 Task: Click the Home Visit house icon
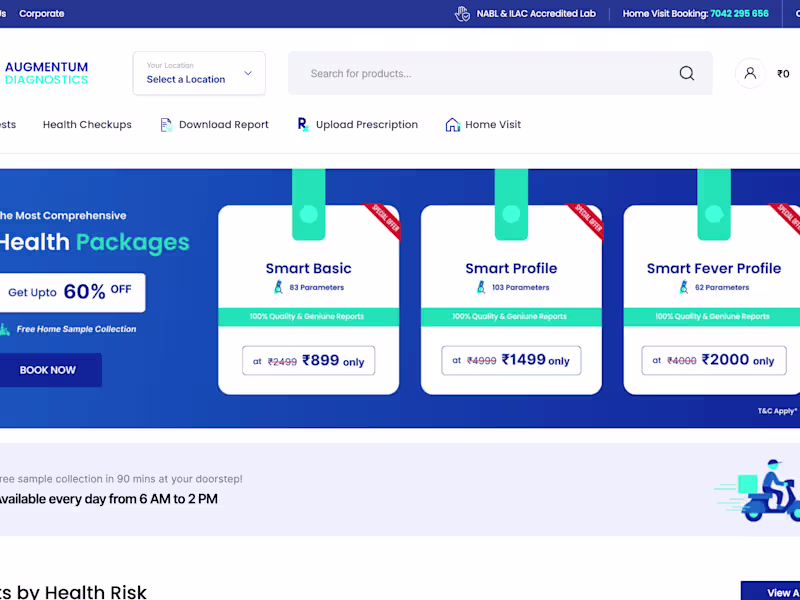(453, 124)
